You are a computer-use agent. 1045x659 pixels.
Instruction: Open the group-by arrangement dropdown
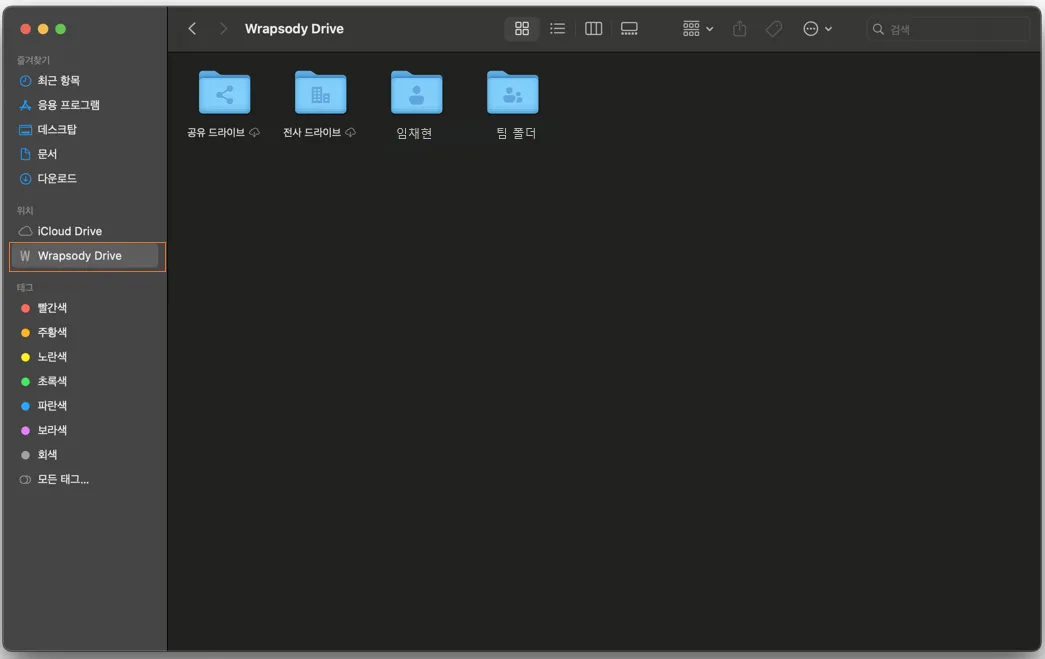(698, 29)
